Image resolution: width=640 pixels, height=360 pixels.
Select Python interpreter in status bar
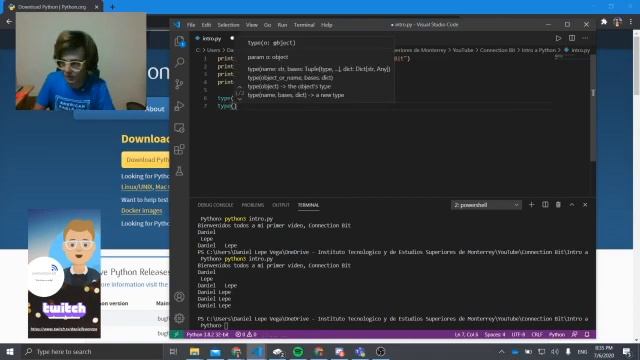(x=207, y=334)
